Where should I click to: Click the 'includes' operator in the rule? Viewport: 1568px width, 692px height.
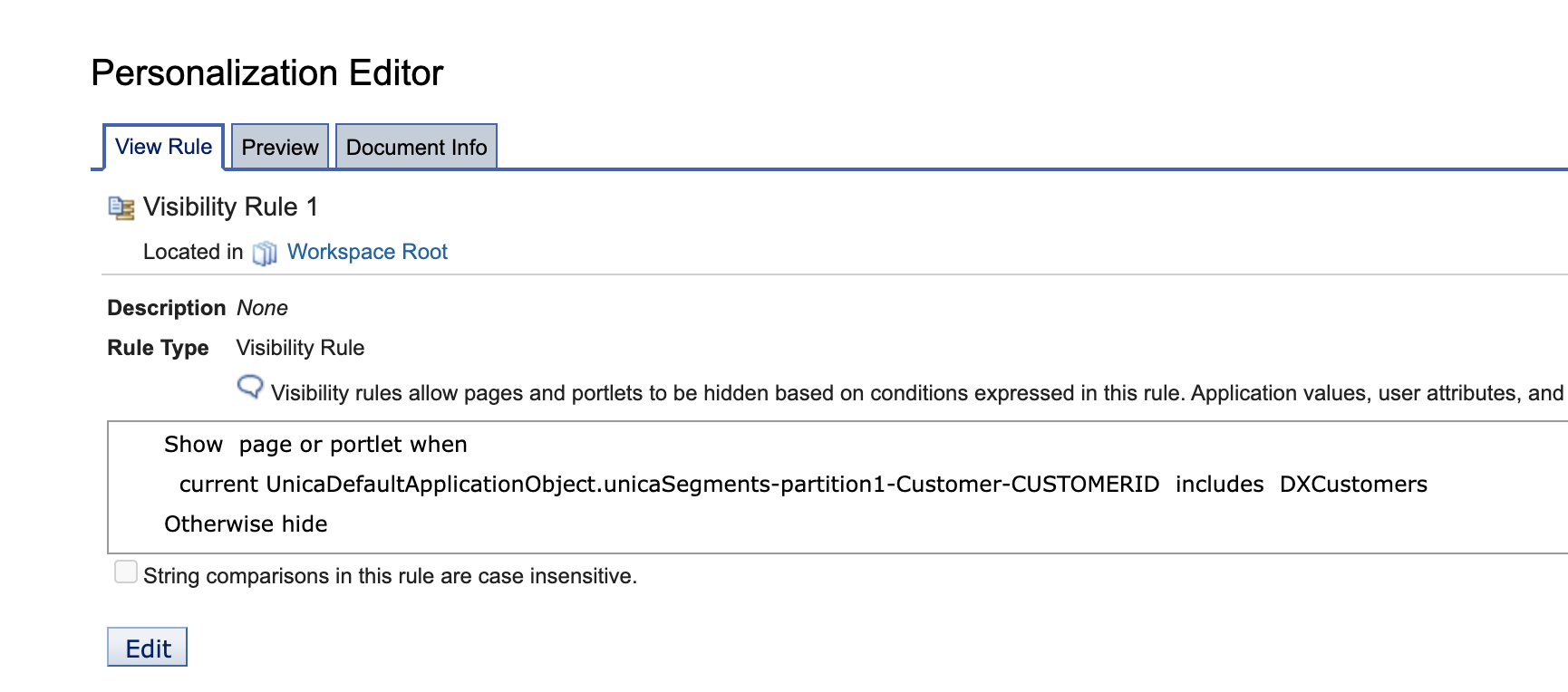tap(1219, 485)
